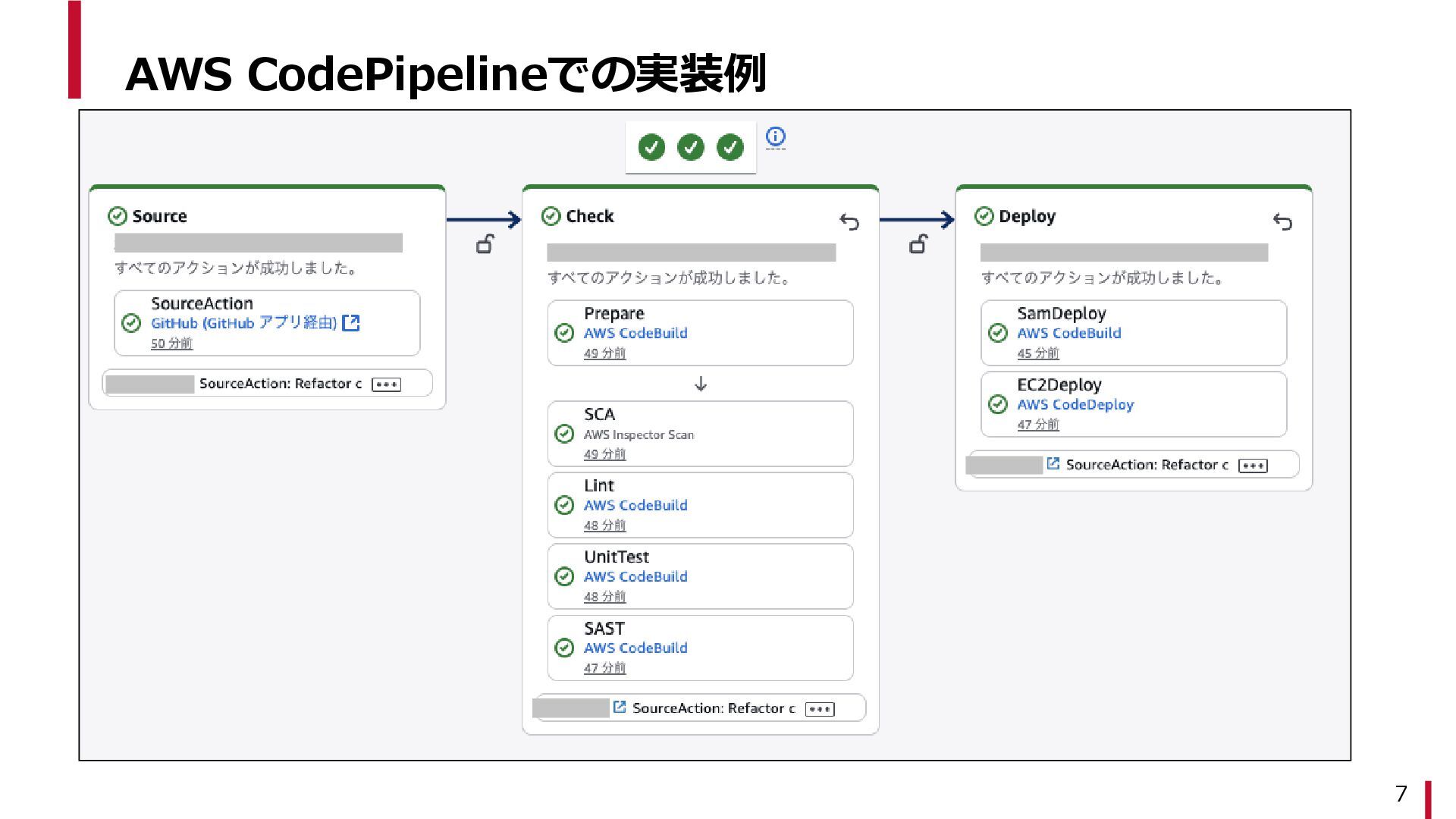Click the '48 分前' timestamp under Lint
This screenshot has width=1456, height=819.
(604, 526)
